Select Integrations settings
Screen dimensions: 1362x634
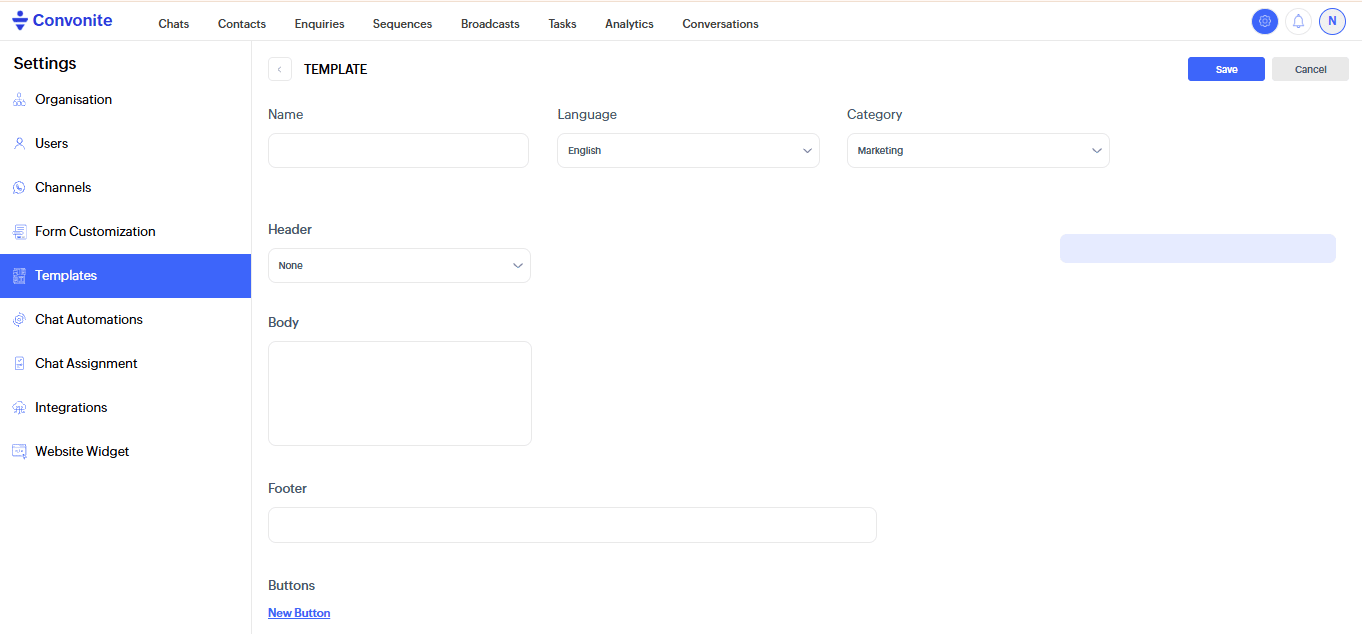[x=125, y=408]
